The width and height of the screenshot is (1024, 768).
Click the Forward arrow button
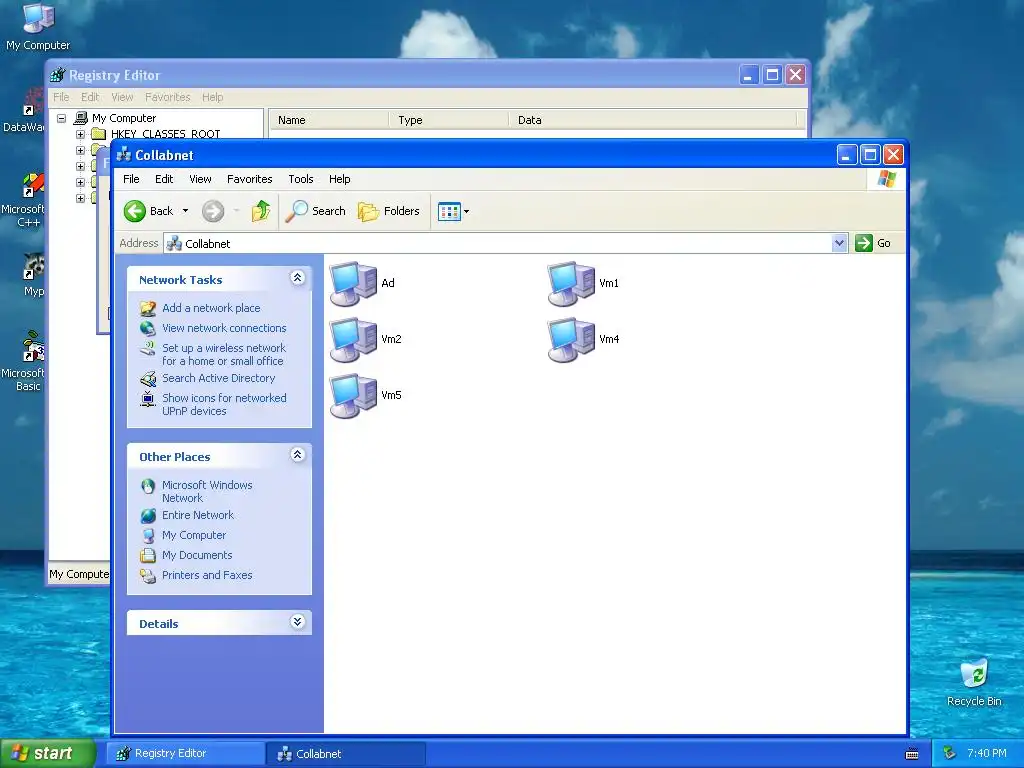pos(213,211)
